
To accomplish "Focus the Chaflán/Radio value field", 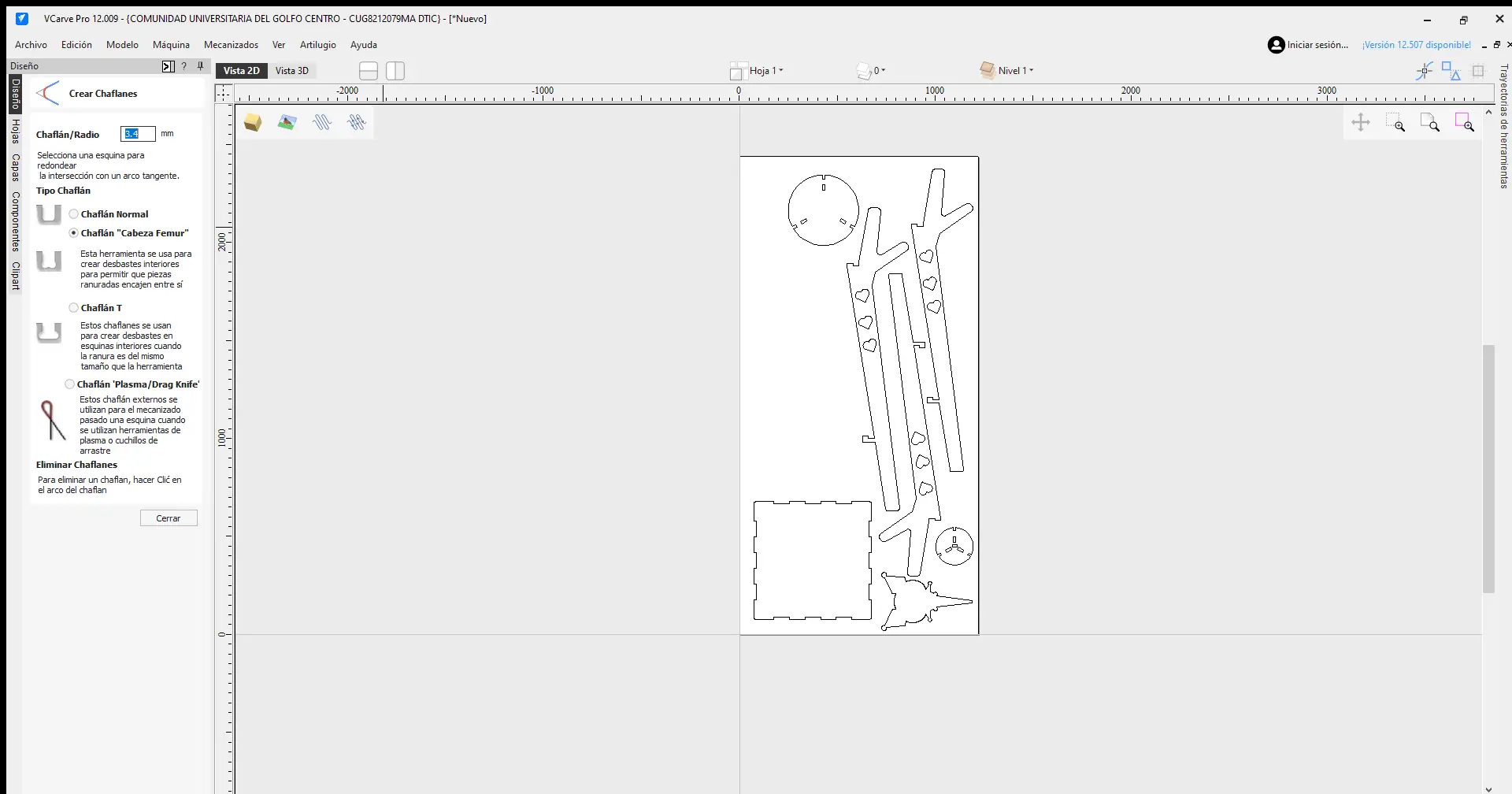I will coord(138,134).
